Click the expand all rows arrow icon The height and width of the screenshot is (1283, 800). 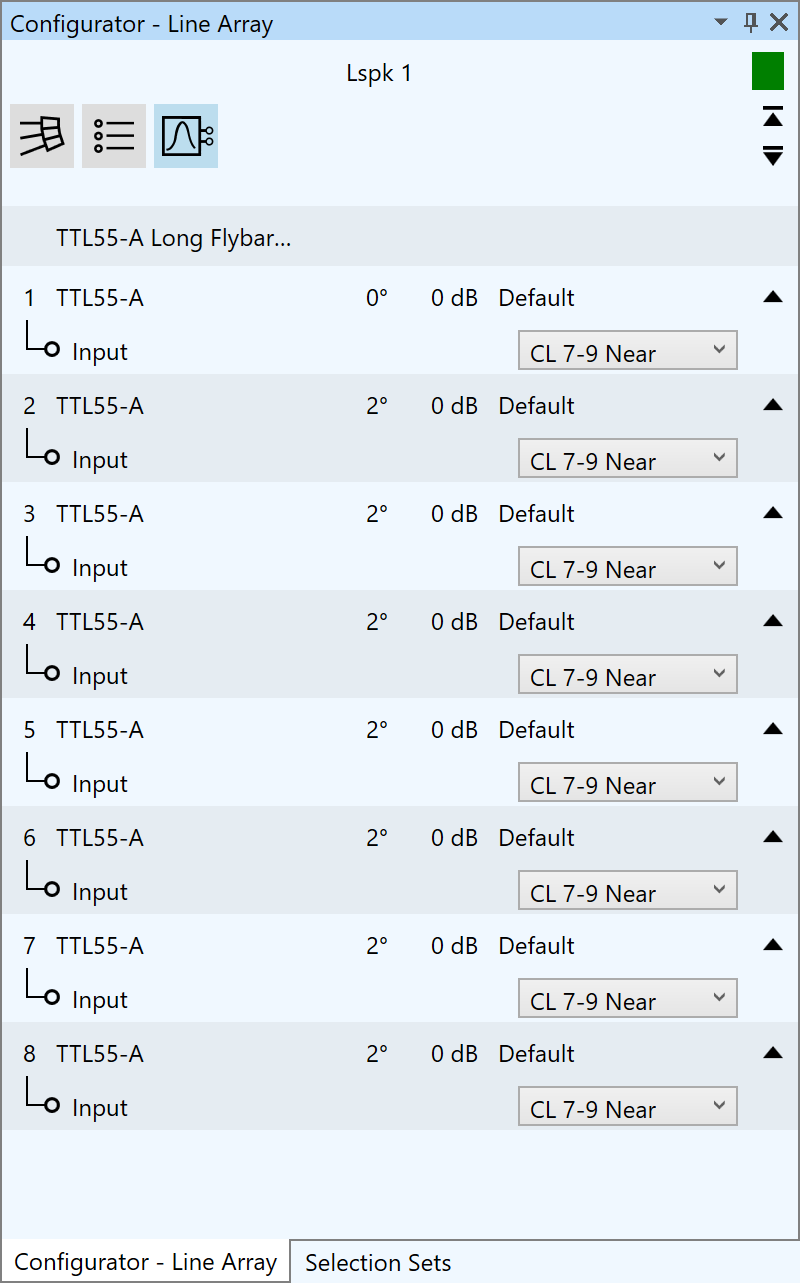click(773, 155)
